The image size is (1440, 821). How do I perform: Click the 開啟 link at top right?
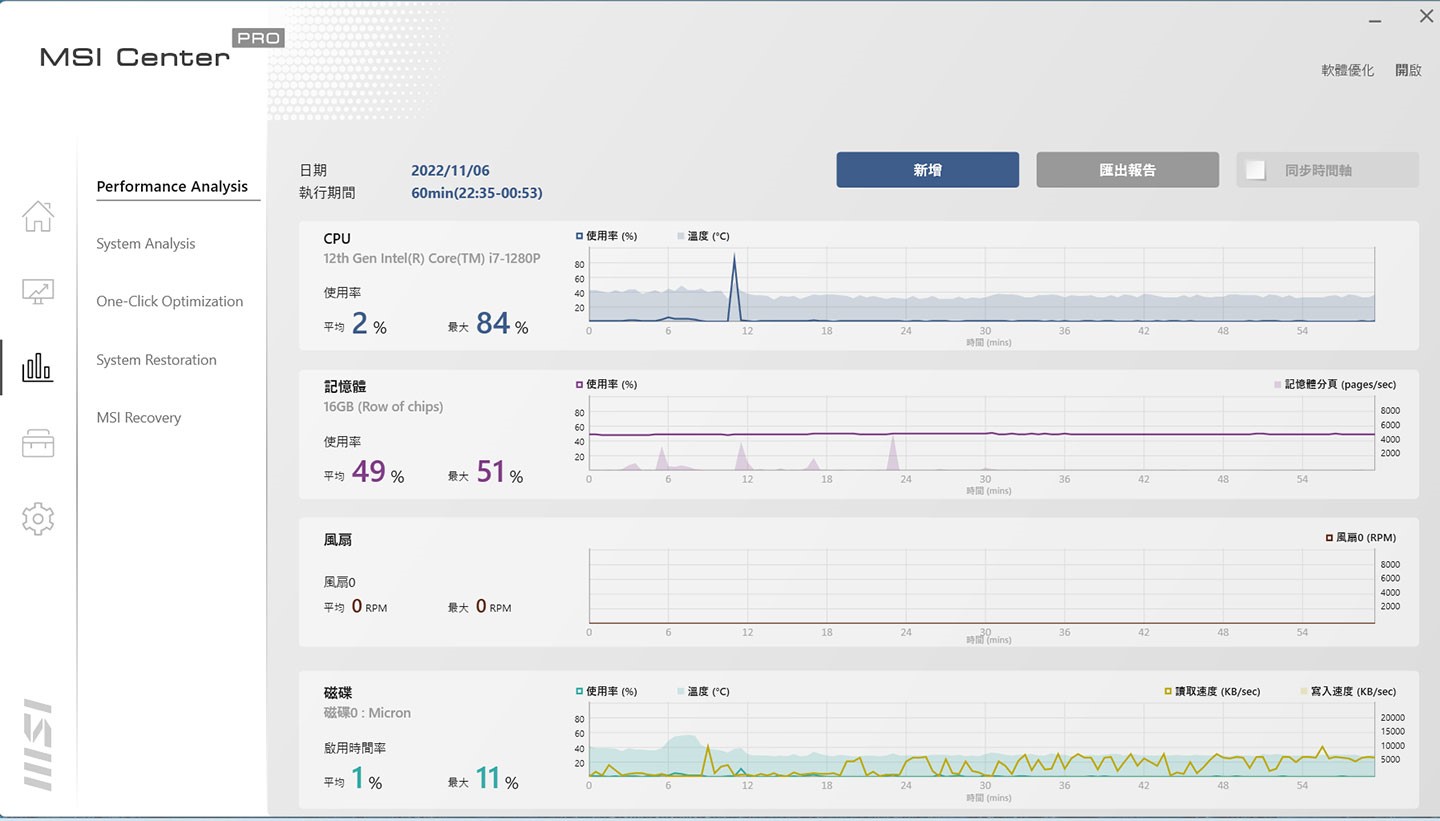(1409, 70)
